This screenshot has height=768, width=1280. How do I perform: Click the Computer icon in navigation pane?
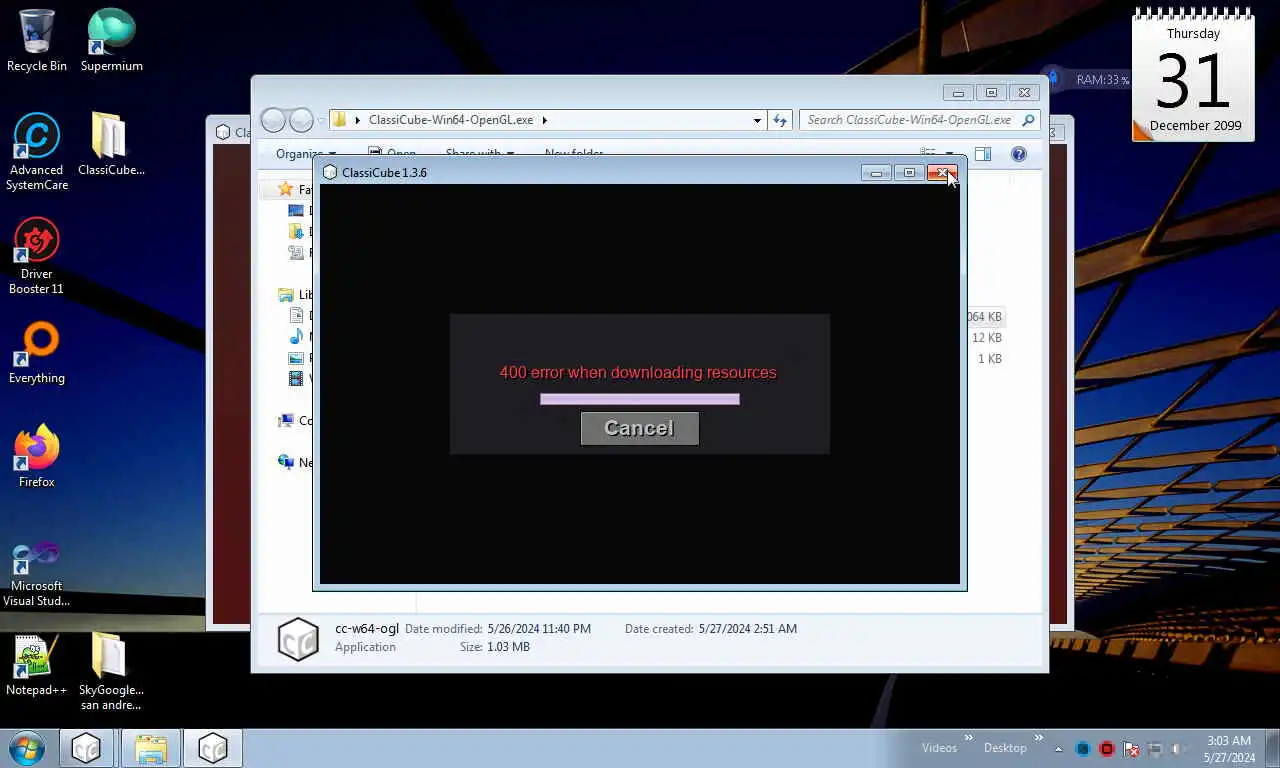click(x=286, y=421)
